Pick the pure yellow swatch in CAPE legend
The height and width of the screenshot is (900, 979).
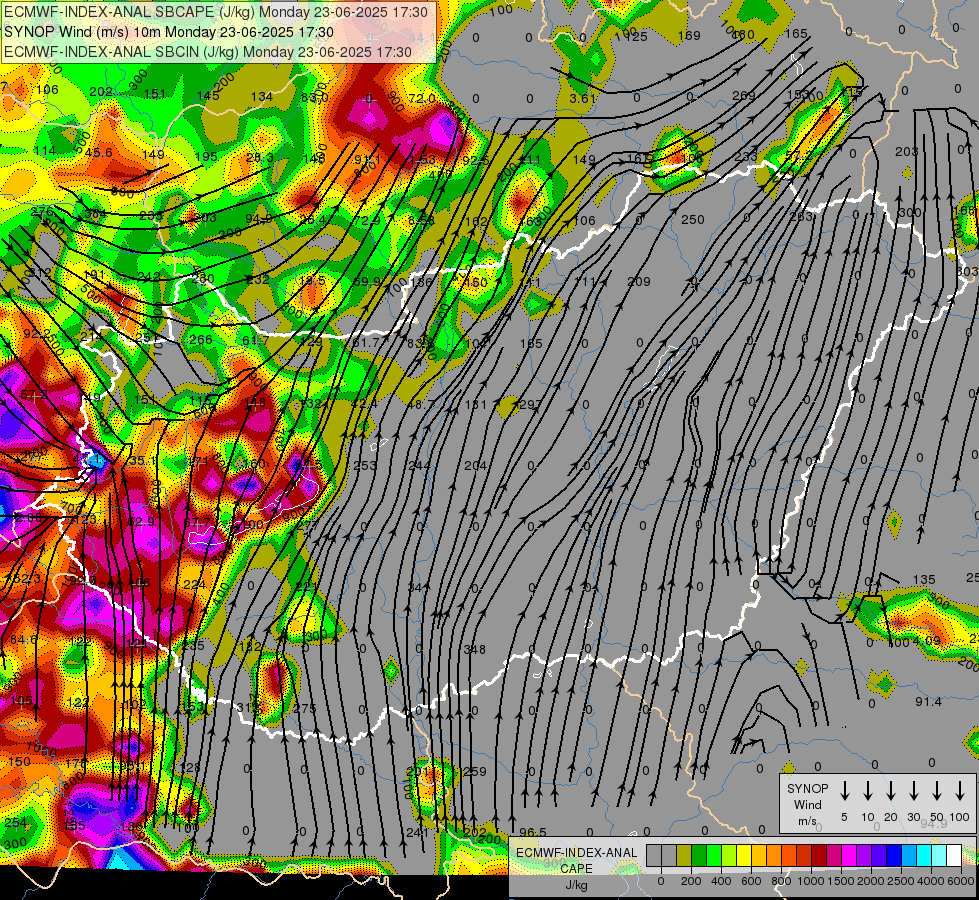point(744,856)
